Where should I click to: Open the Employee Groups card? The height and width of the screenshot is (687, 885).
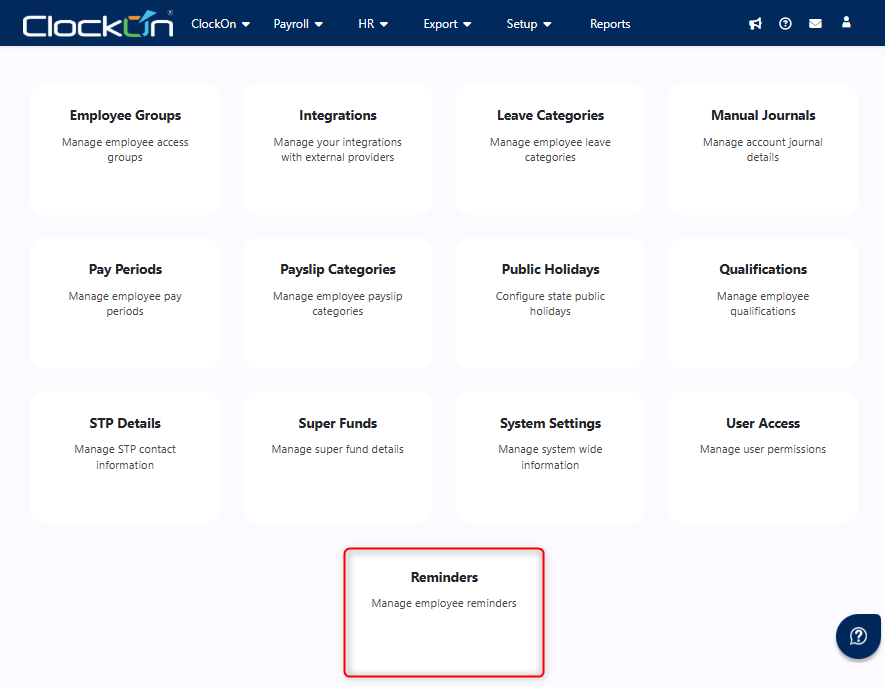pos(125,150)
